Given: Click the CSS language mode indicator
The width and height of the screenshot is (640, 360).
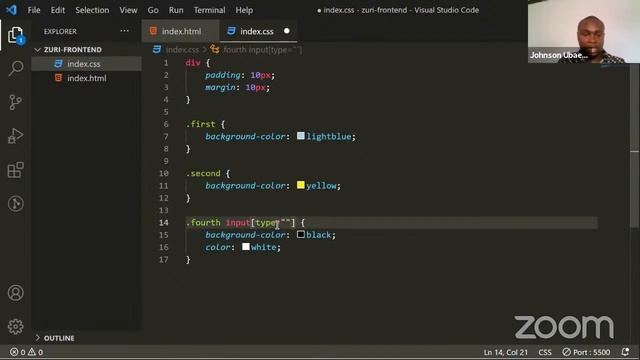Looking at the screenshot, I should 544,352.
